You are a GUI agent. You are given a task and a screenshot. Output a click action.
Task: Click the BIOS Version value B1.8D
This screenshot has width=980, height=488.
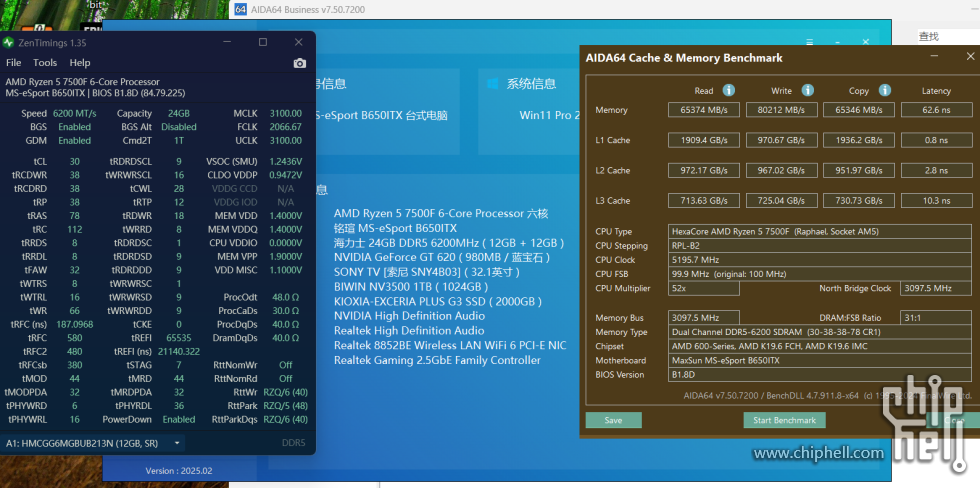820,375
